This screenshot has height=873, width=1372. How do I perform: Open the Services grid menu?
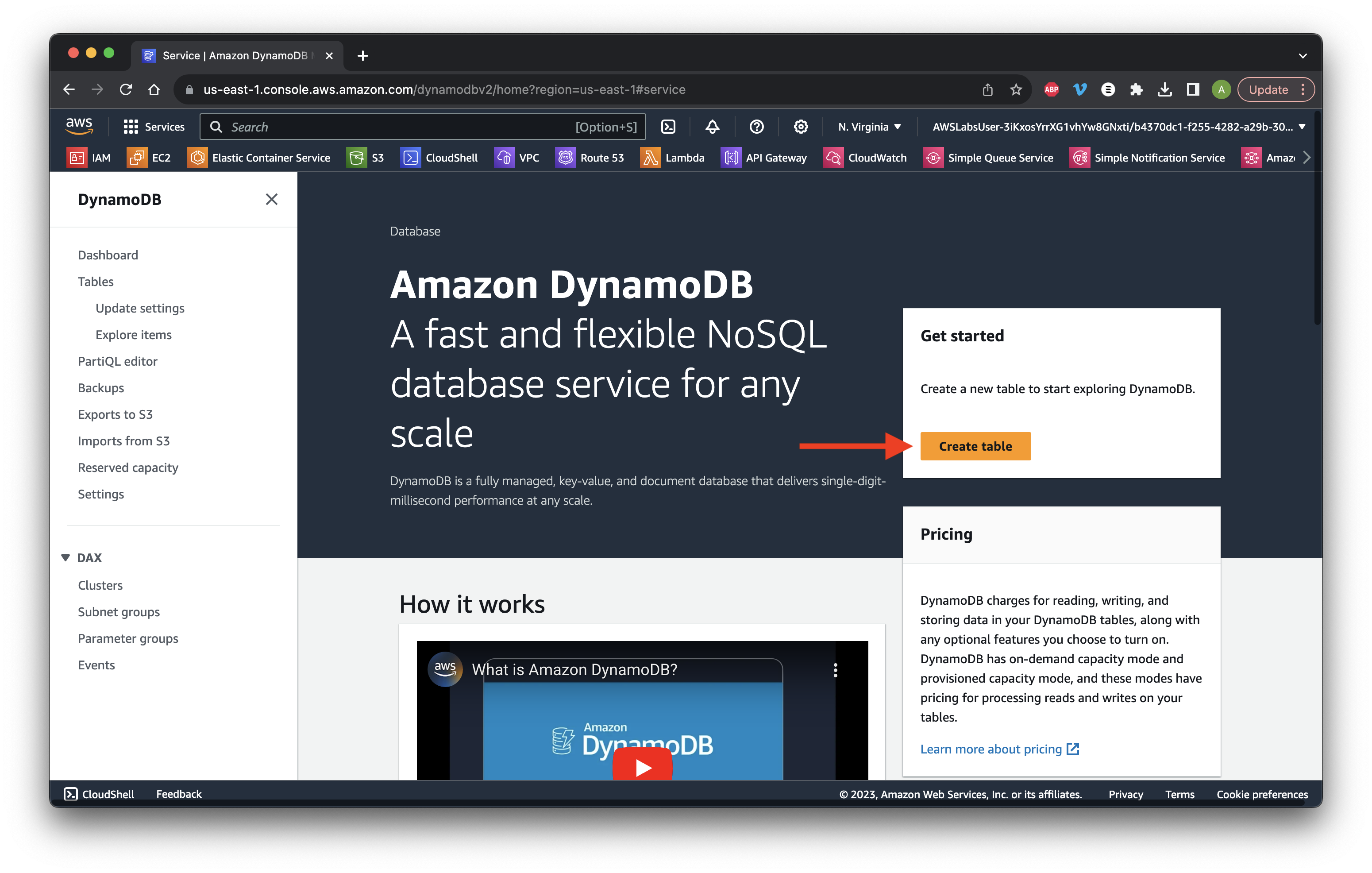(x=154, y=127)
